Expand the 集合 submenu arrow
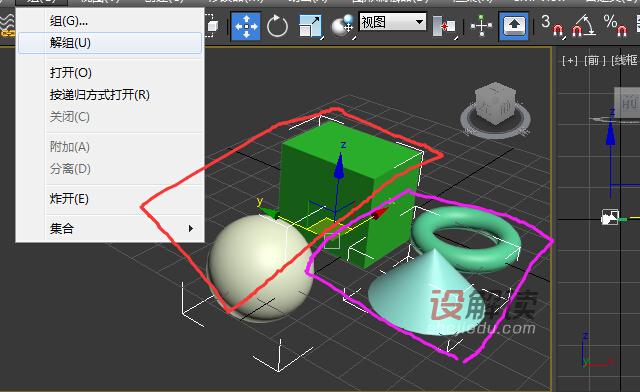This screenshot has width=640, height=392. tap(191, 228)
